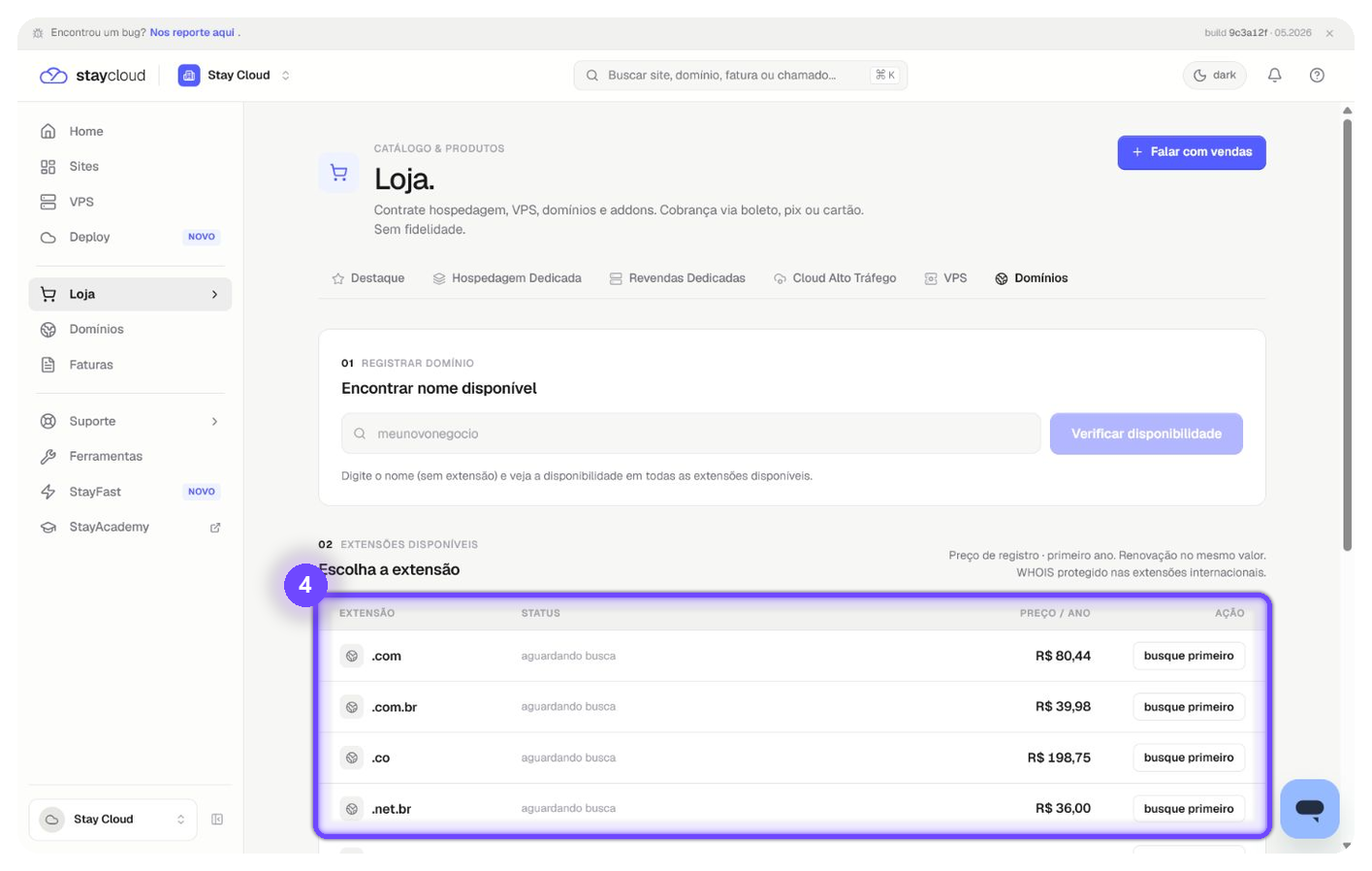Switch to the Cloud Alto Tráfego tab
Screen dimensions: 1372x871
835,278
